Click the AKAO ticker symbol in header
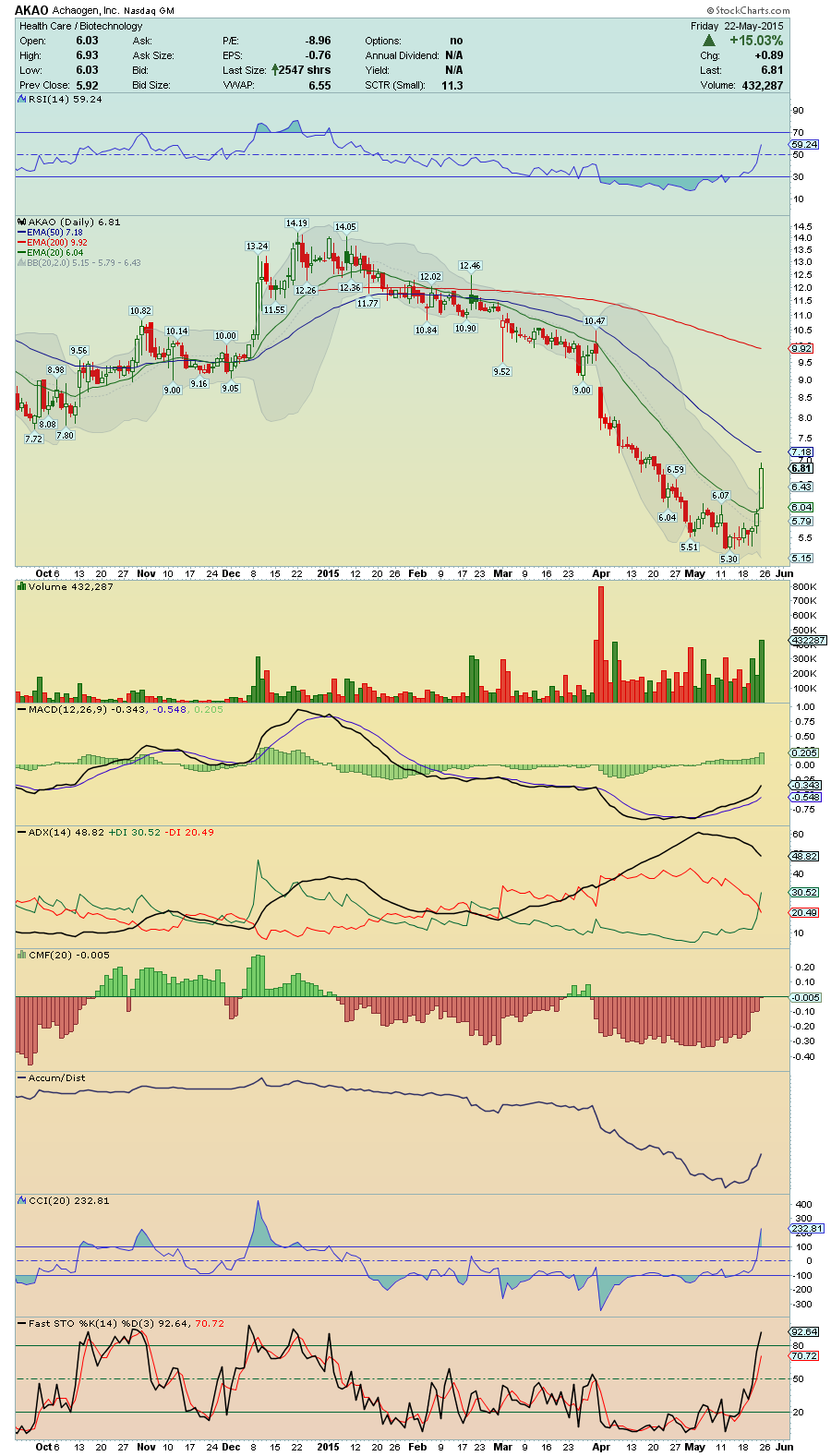The width and height of the screenshot is (831, 1456). pyautogui.click(x=31, y=10)
